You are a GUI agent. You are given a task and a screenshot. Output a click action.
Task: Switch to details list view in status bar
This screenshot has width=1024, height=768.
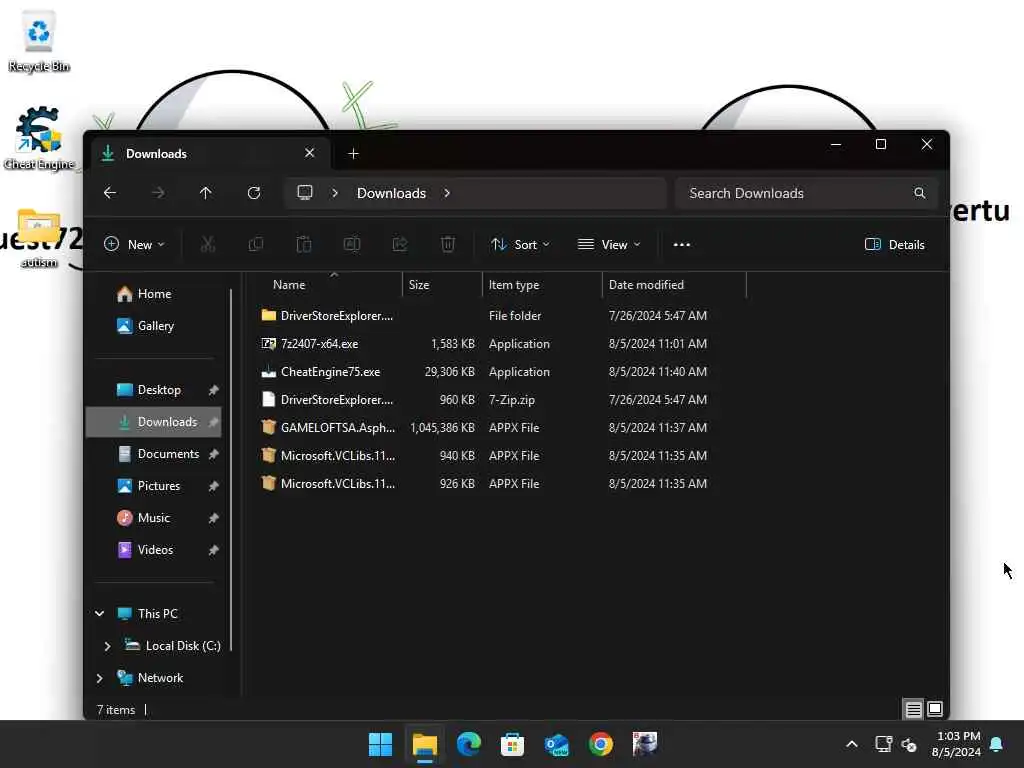913,709
